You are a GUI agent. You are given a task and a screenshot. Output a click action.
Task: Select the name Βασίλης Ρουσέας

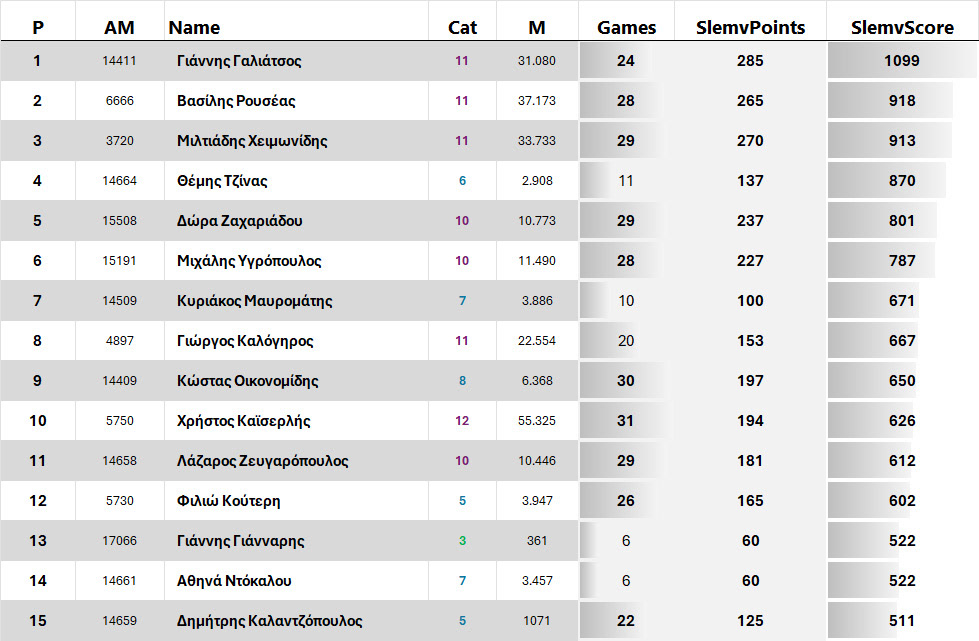[x=236, y=101]
